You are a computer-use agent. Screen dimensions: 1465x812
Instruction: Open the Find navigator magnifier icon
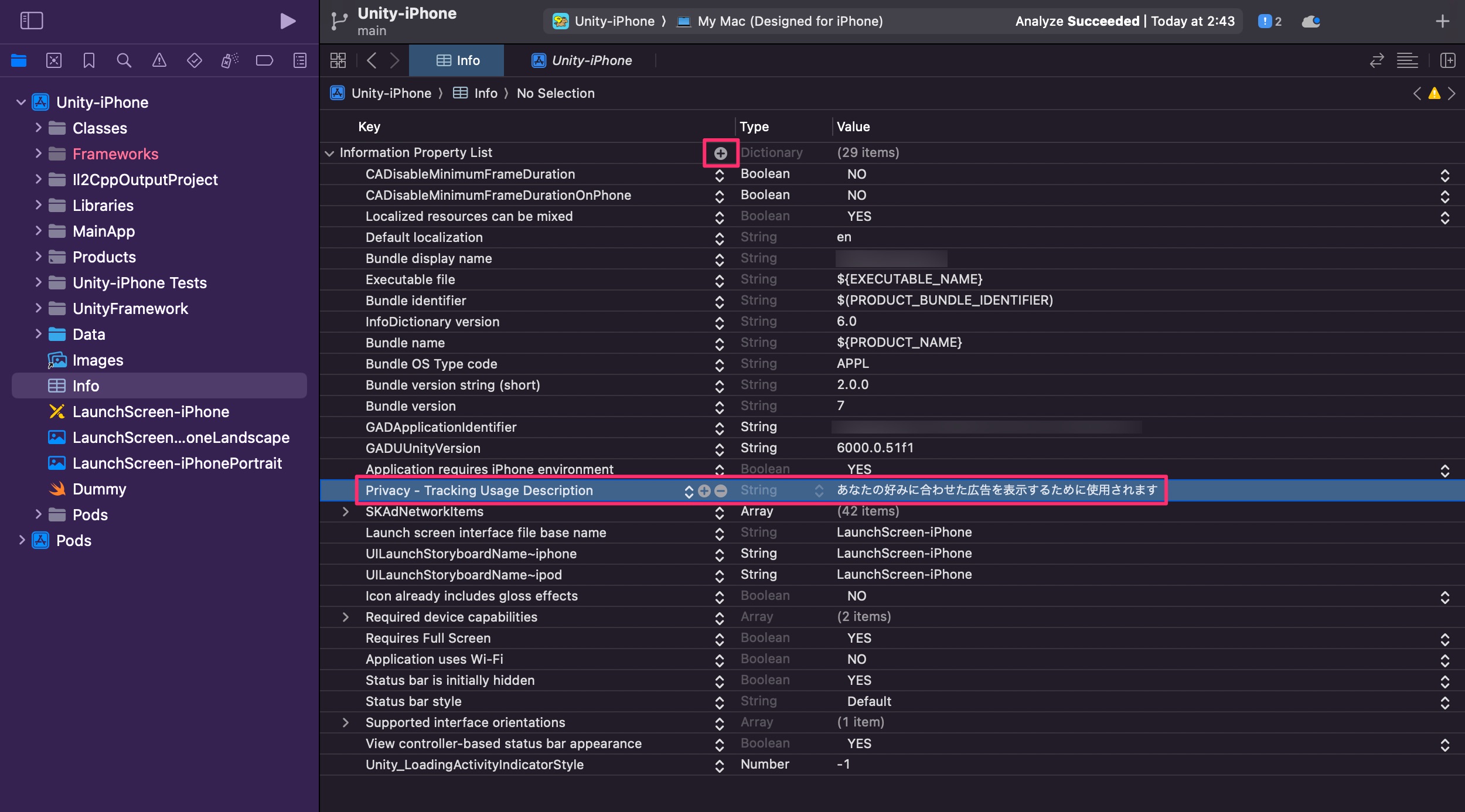pos(124,60)
